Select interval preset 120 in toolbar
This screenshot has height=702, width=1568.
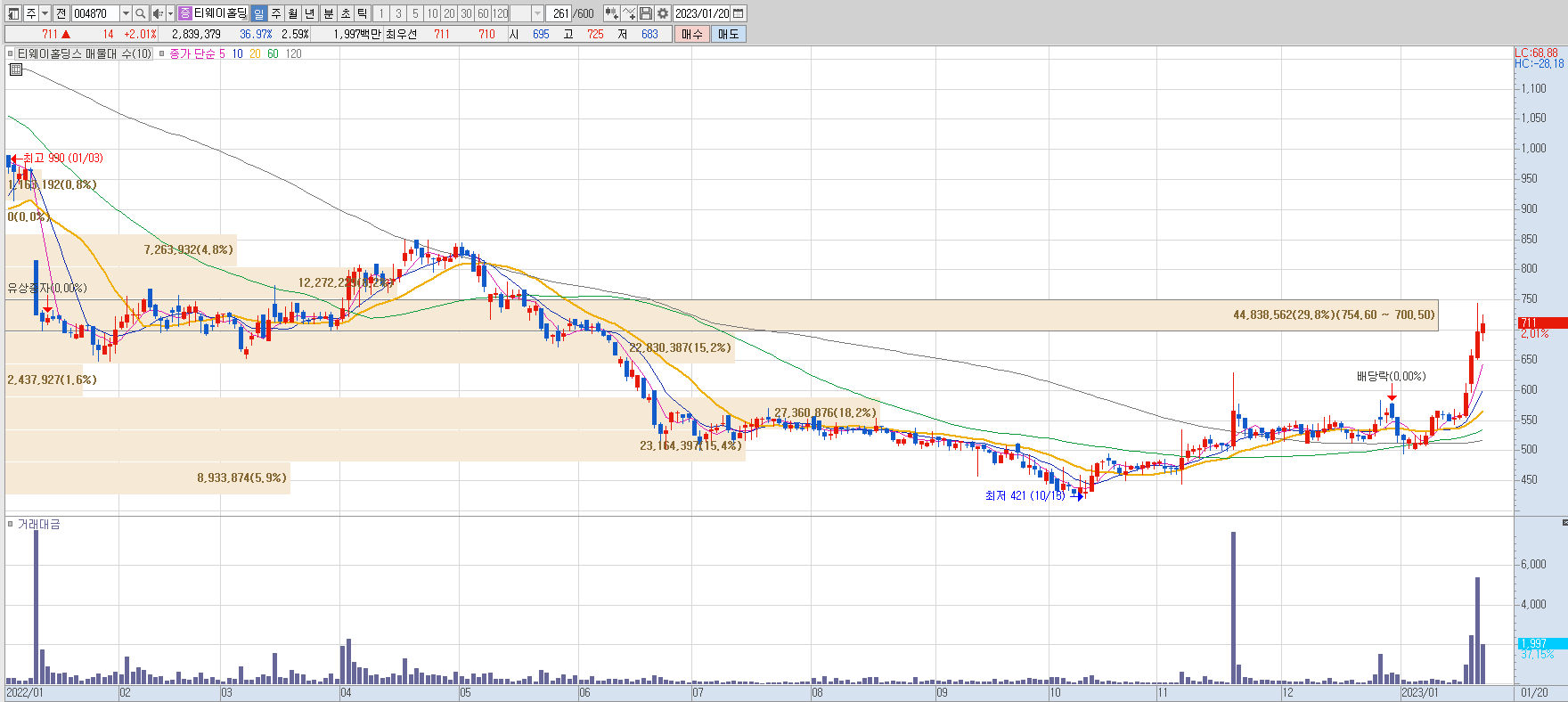click(501, 13)
